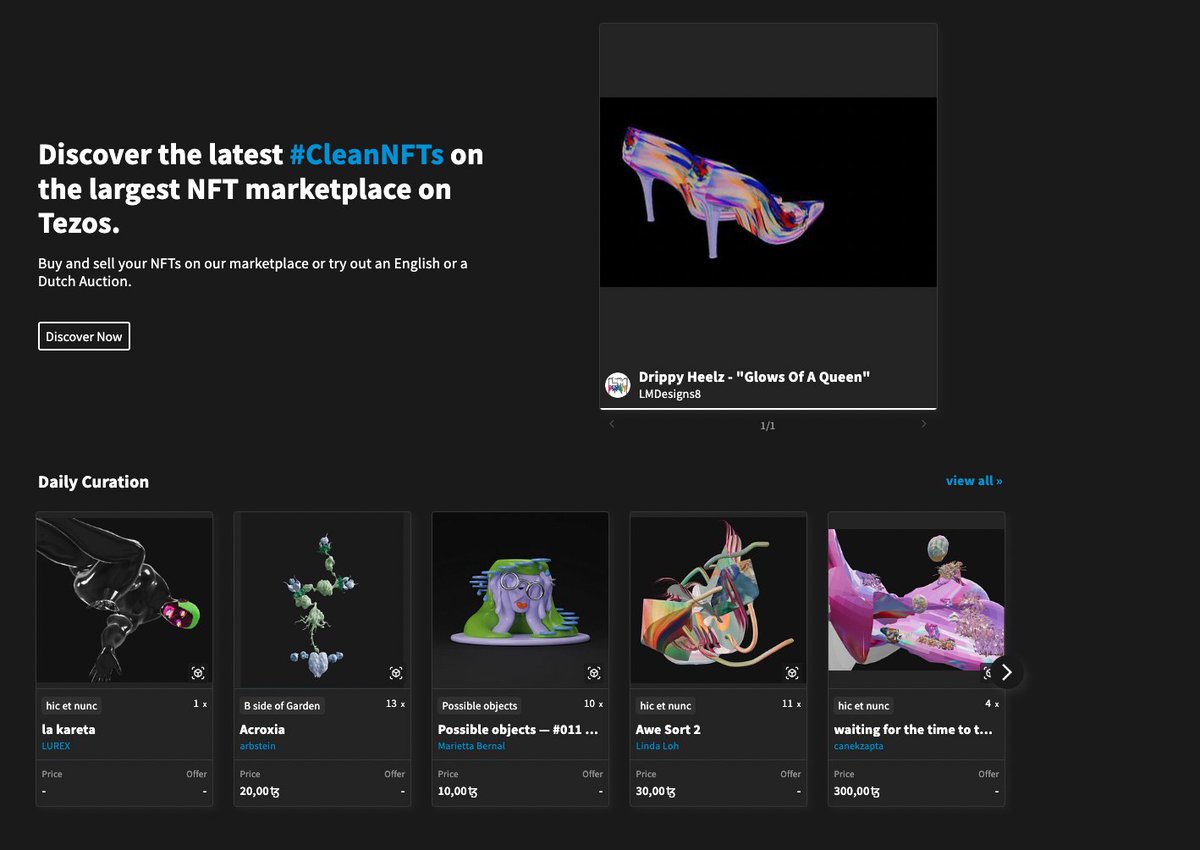Click the hic et nunc tag on la kareta

71,706
